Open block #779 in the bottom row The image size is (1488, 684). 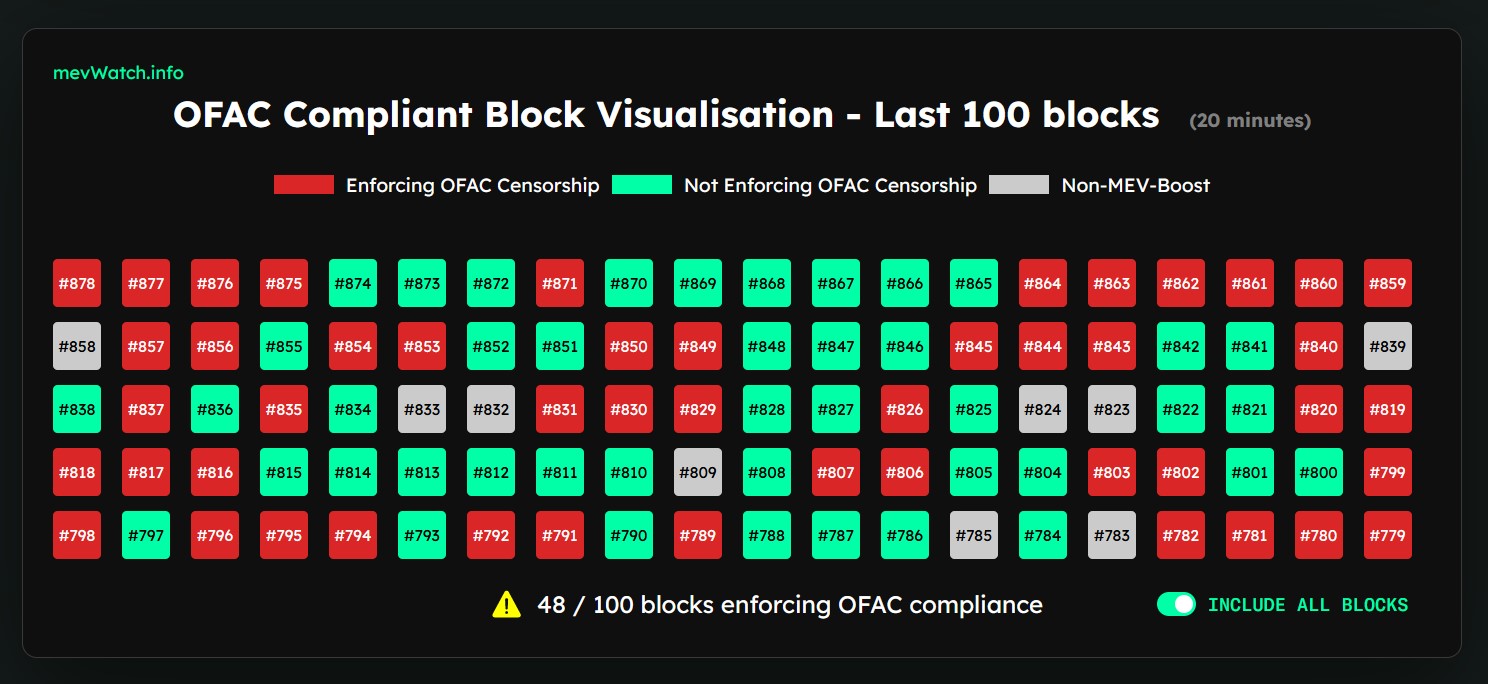[1388, 535]
